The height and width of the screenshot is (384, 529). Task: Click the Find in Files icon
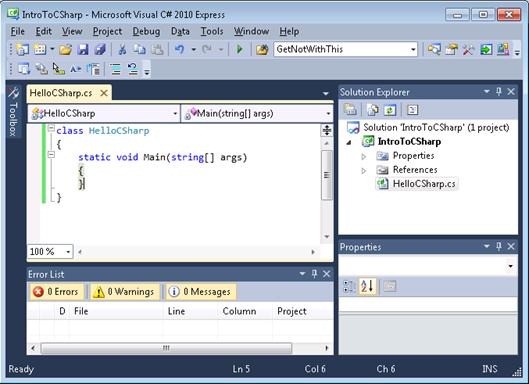click(262, 50)
